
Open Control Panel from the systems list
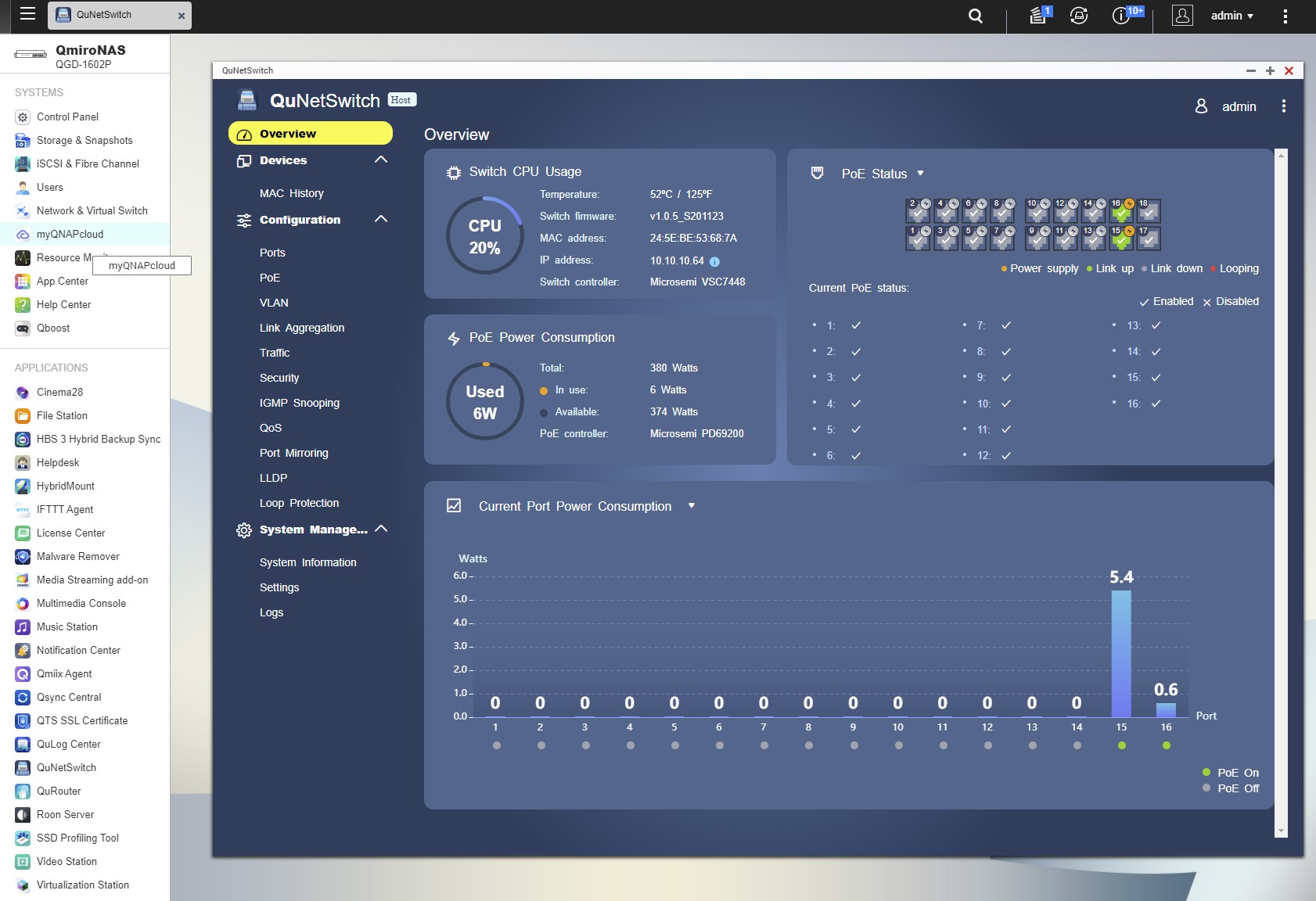[67, 117]
